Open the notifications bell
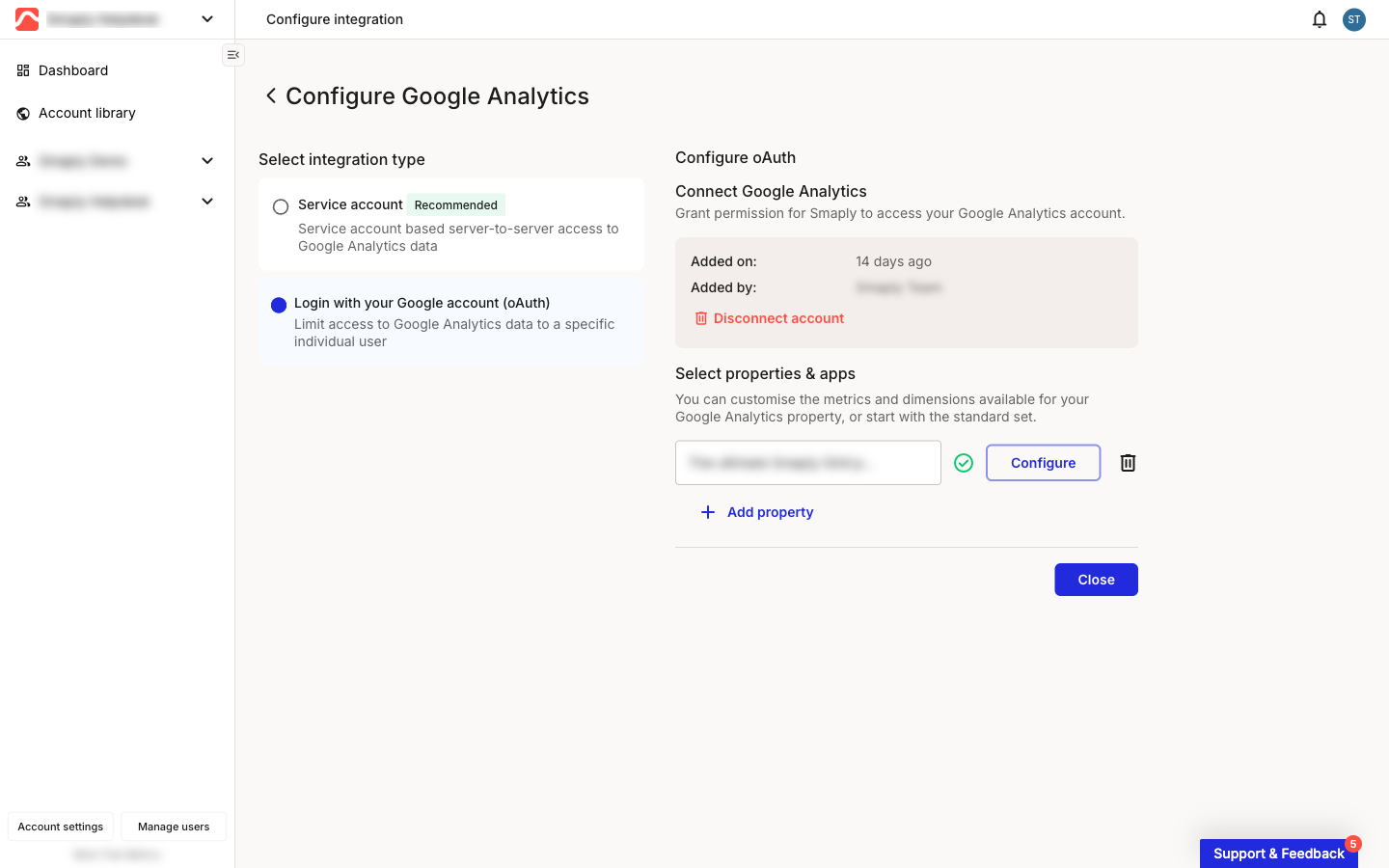Viewport: 1389px width, 868px height. pyautogui.click(x=1320, y=19)
